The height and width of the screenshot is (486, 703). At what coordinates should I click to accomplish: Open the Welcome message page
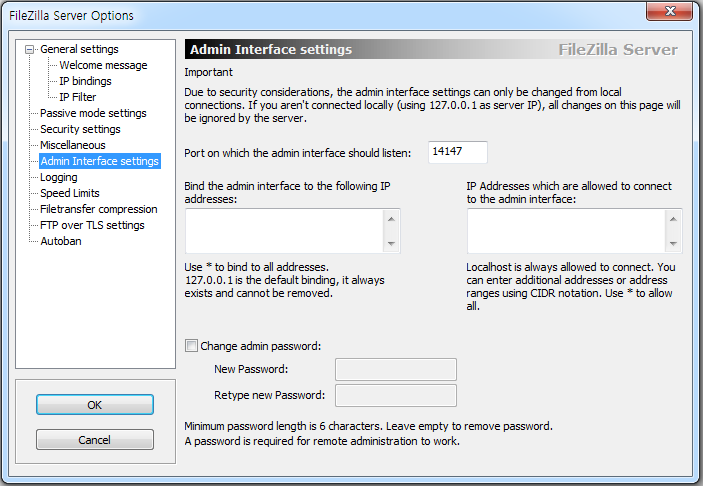tap(103, 65)
